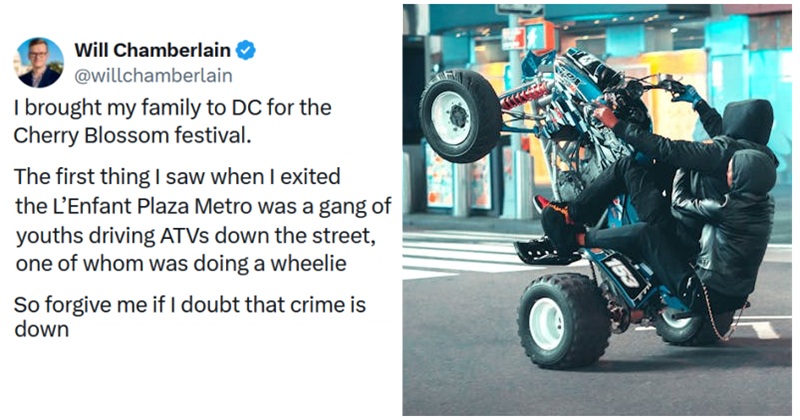
Task: Click Will Chamberlain's profile avatar
Action: [40, 62]
